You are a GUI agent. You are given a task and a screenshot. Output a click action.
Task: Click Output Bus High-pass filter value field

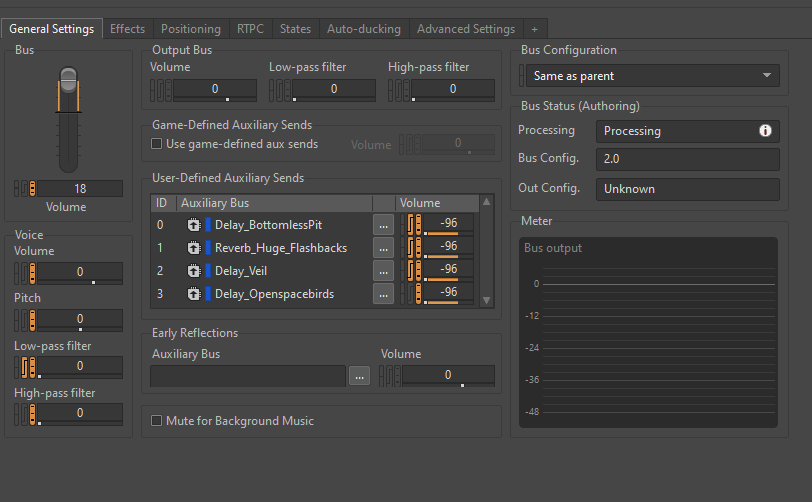pos(453,89)
